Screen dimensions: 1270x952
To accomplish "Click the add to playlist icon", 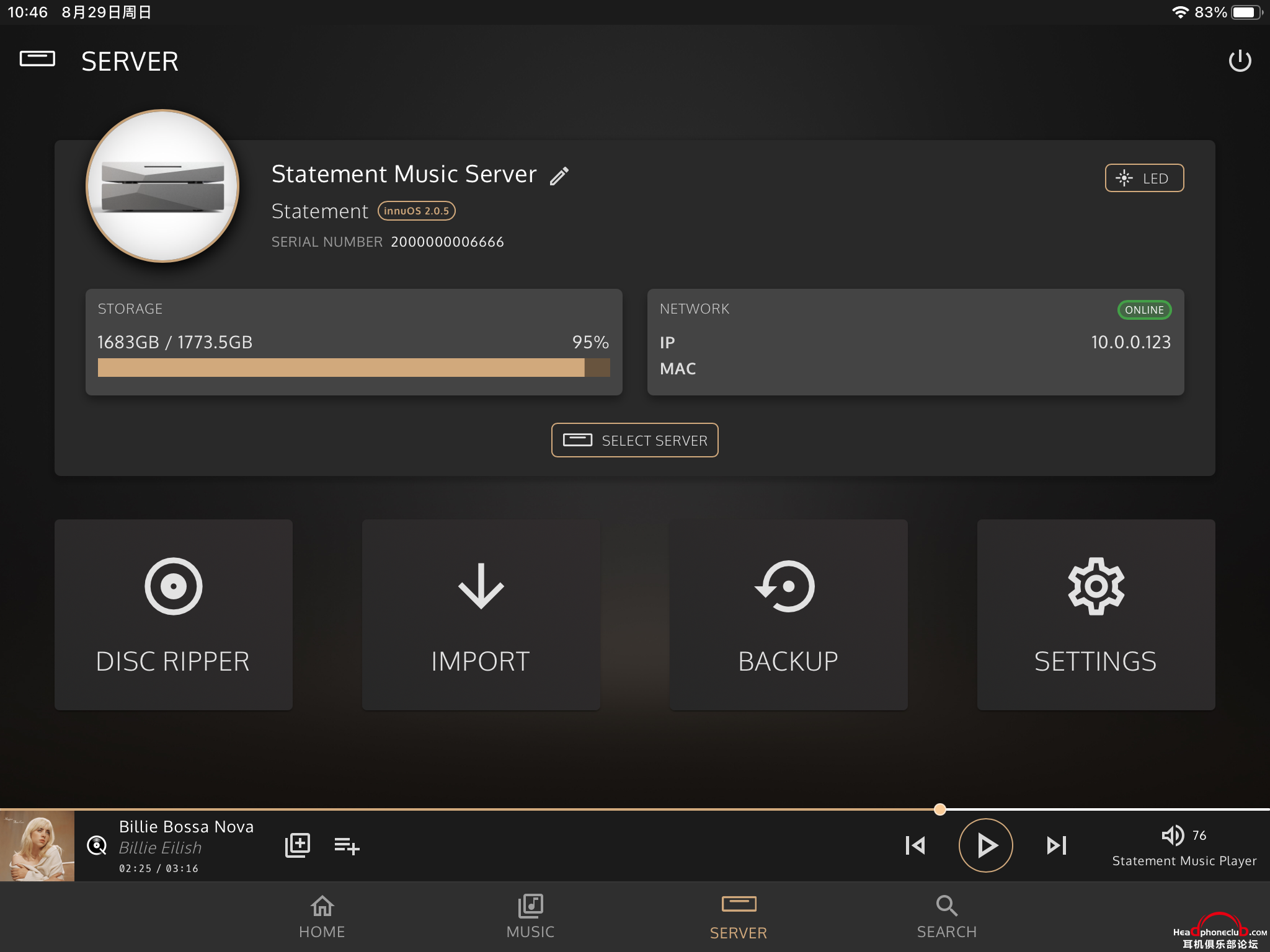I will (x=347, y=846).
